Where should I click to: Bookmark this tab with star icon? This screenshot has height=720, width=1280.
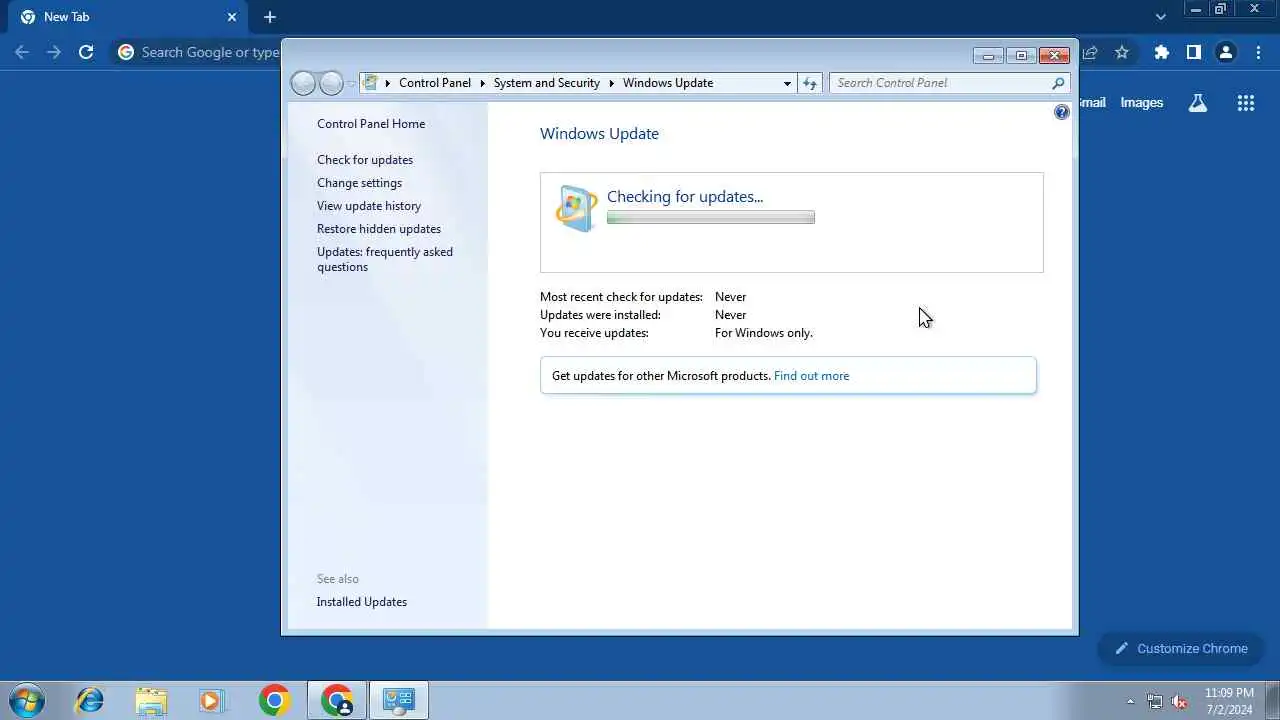1122,52
